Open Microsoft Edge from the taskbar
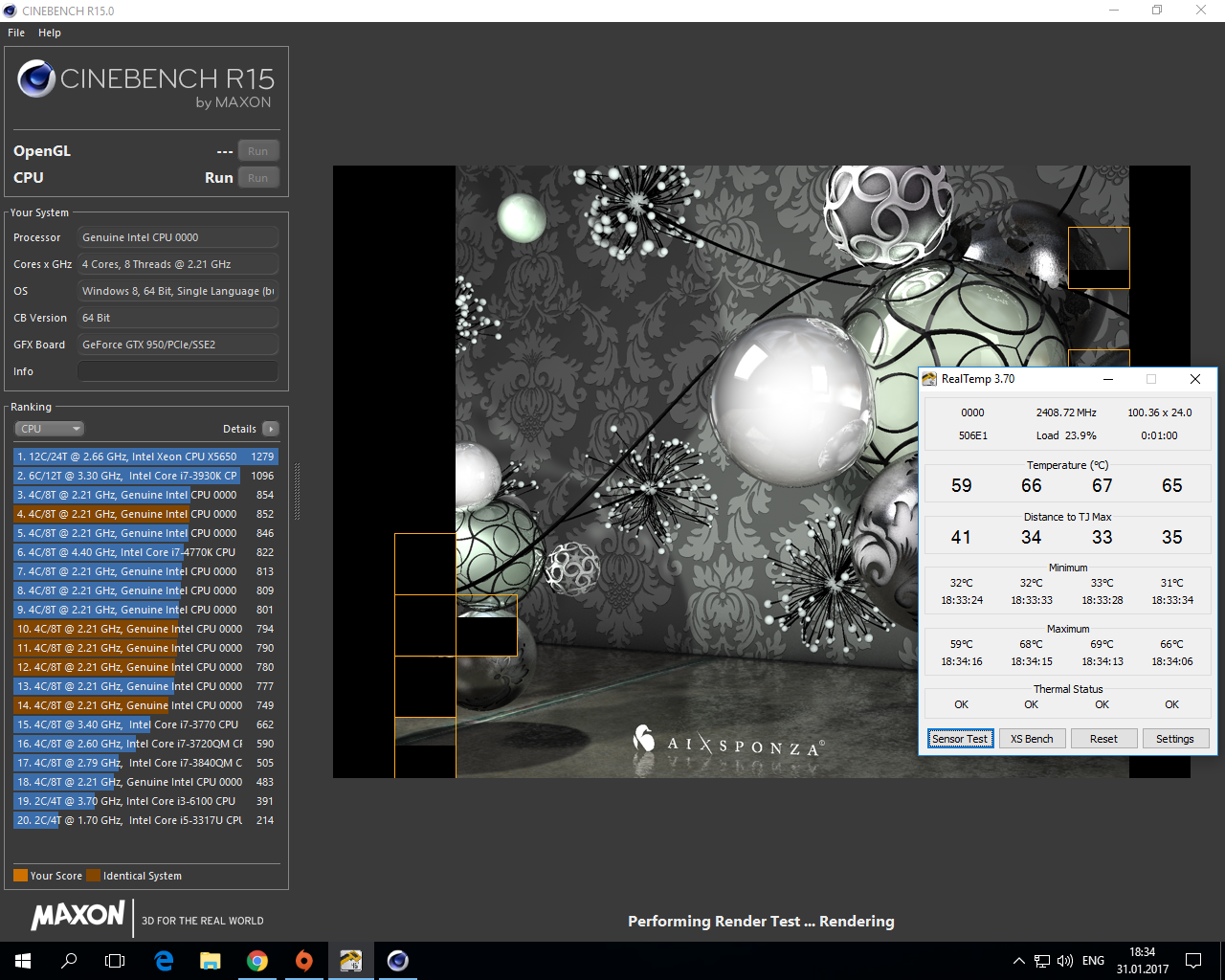The image size is (1225, 980). (x=164, y=961)
